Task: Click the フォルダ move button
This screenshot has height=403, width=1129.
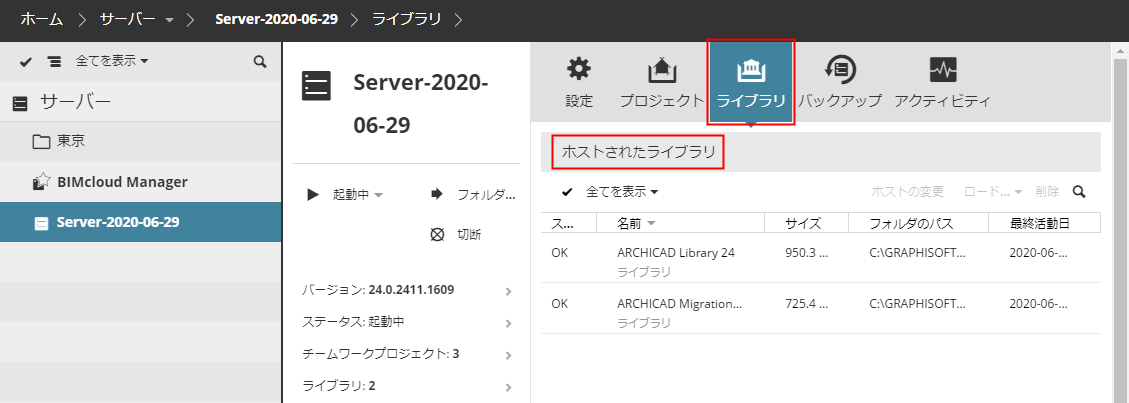Action: (x=473, y=194)
